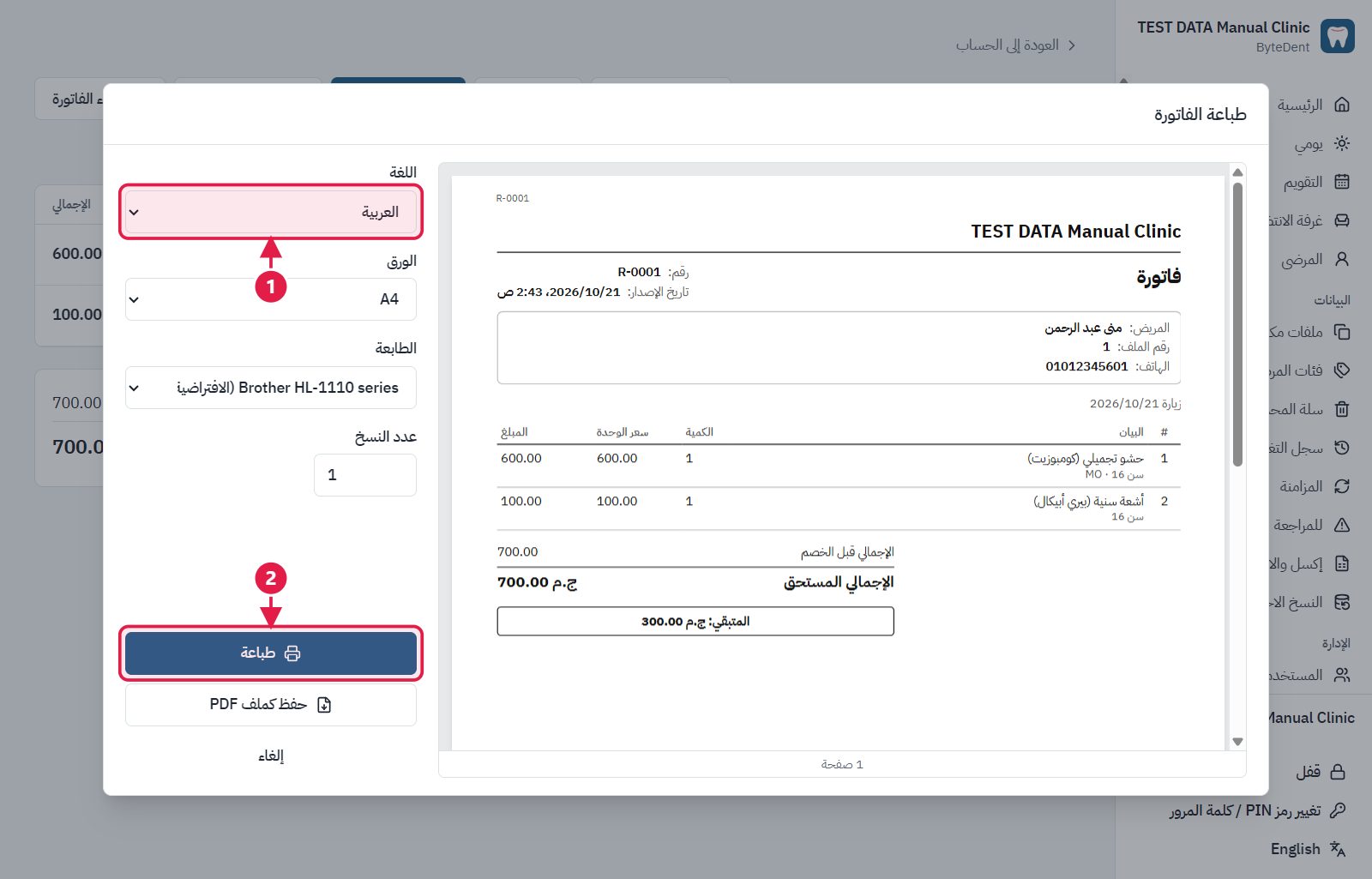Click the spreadsheet file icon beside إكسل
1372x879 pixels.
pyautogui.click(x=1342, y=563)
